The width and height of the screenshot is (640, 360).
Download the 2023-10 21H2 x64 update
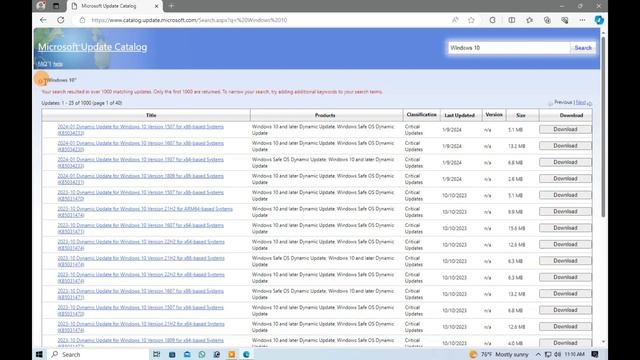point(565,327)
